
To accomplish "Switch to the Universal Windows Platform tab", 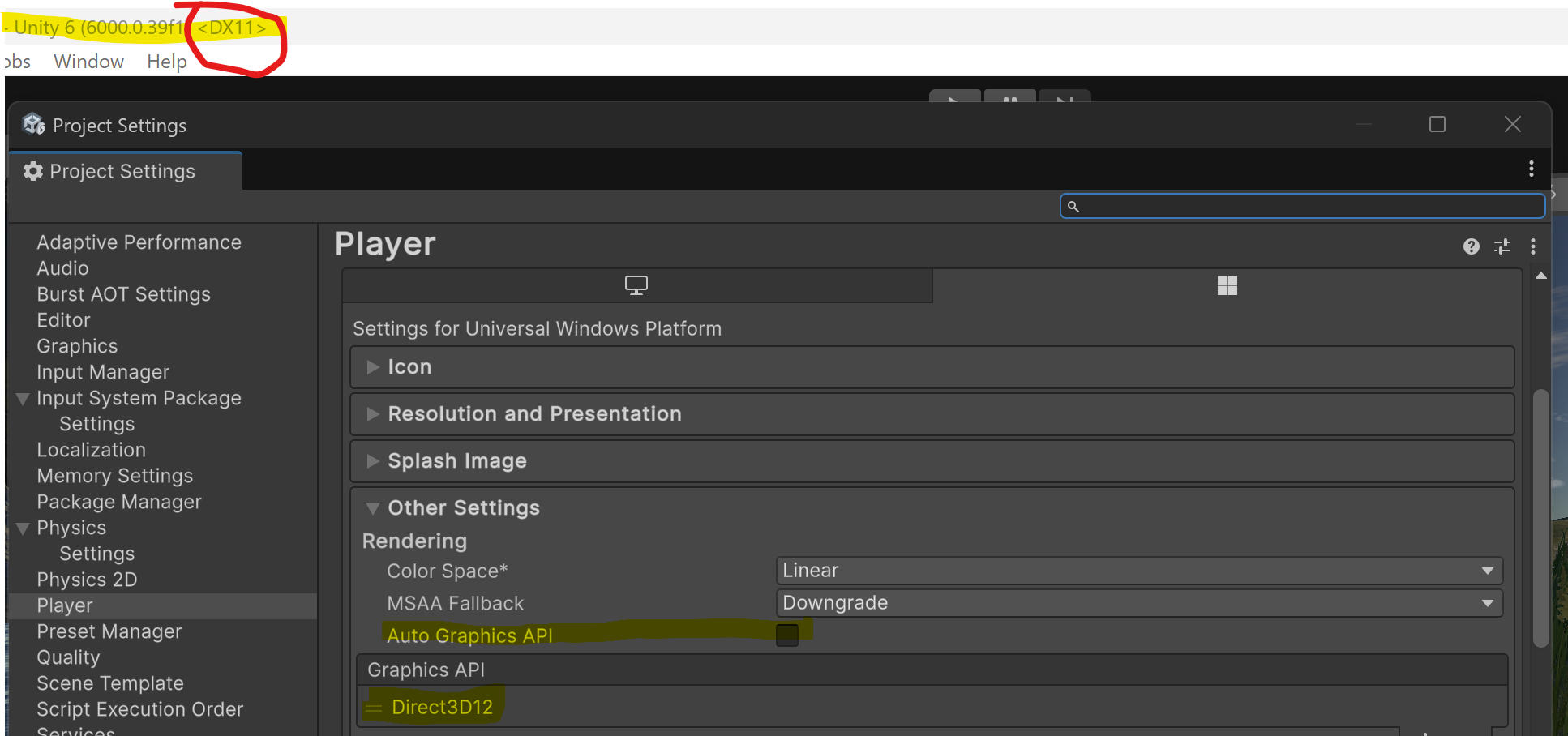I will point(1227,285).
